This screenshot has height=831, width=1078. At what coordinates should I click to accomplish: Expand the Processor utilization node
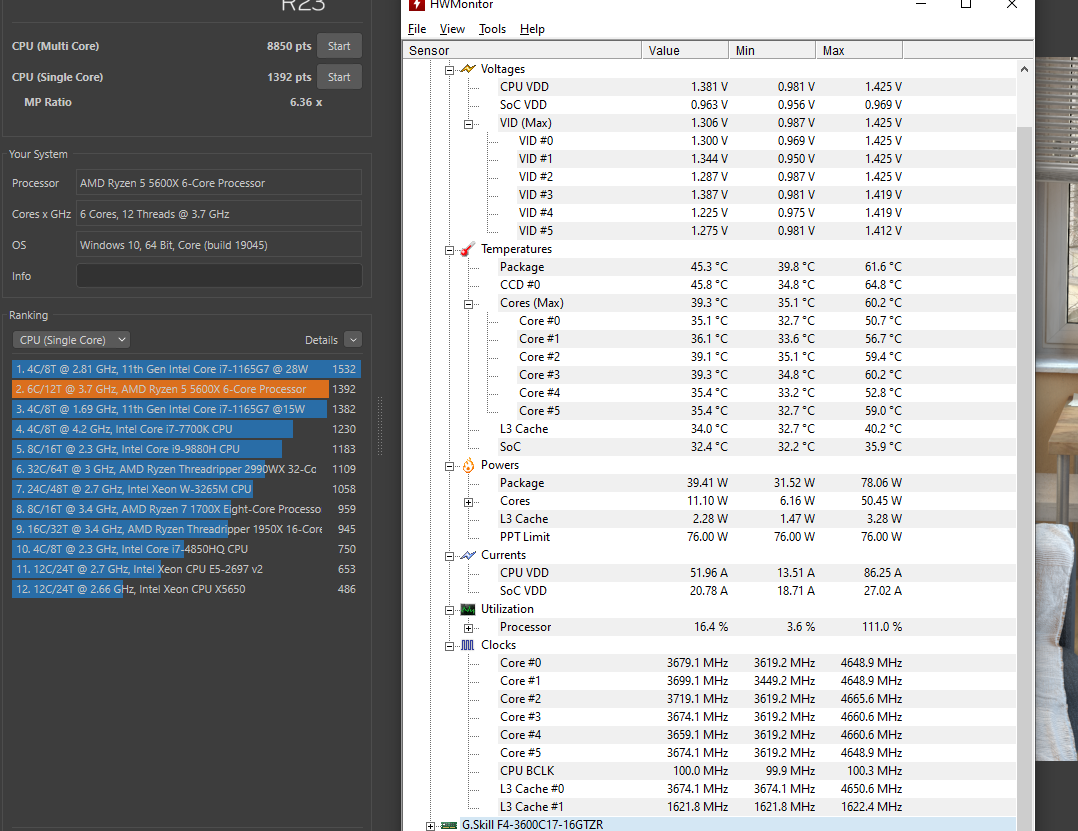(468, 628)
